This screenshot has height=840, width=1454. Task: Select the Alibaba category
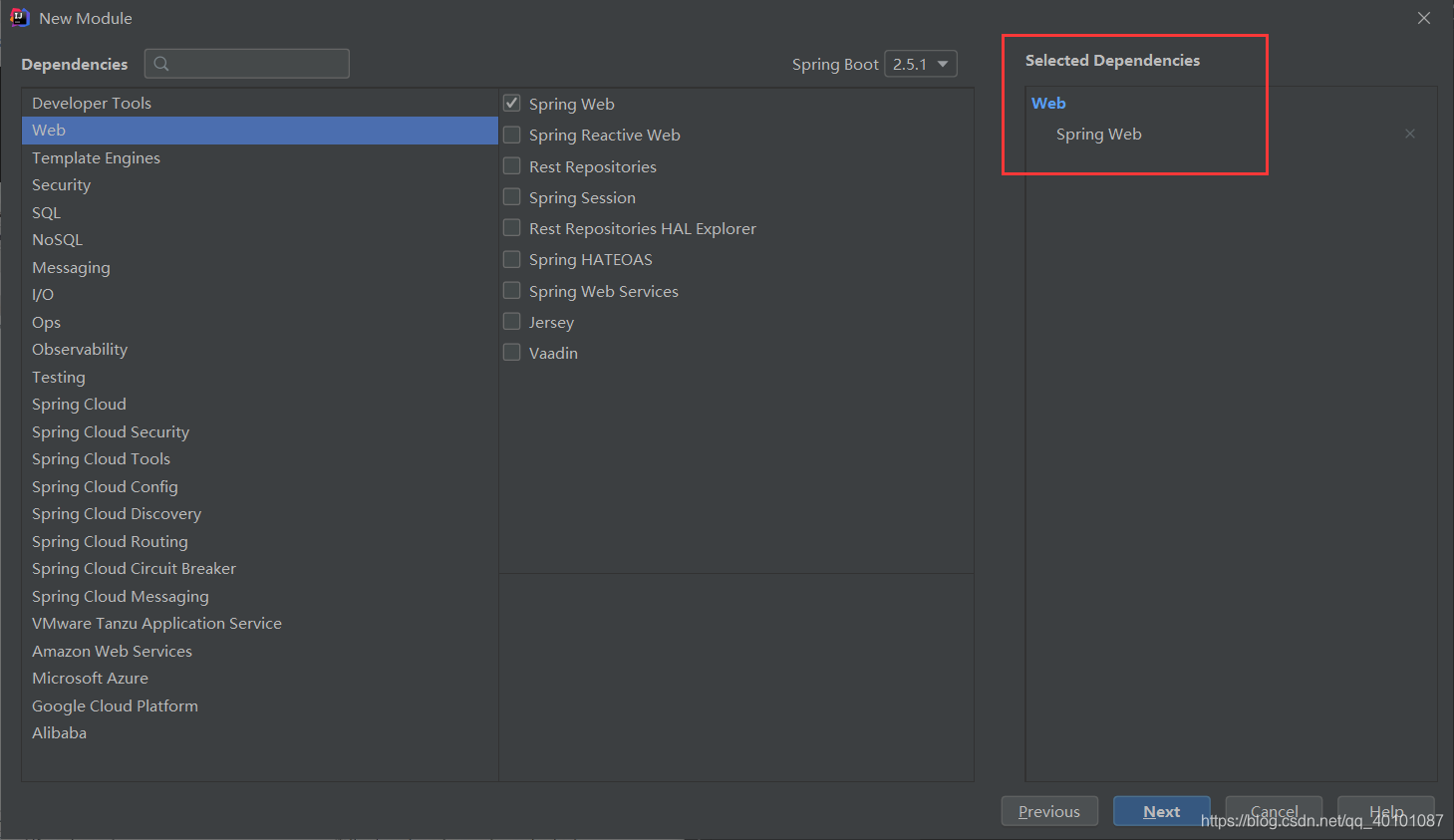click(x=260, y=733)
